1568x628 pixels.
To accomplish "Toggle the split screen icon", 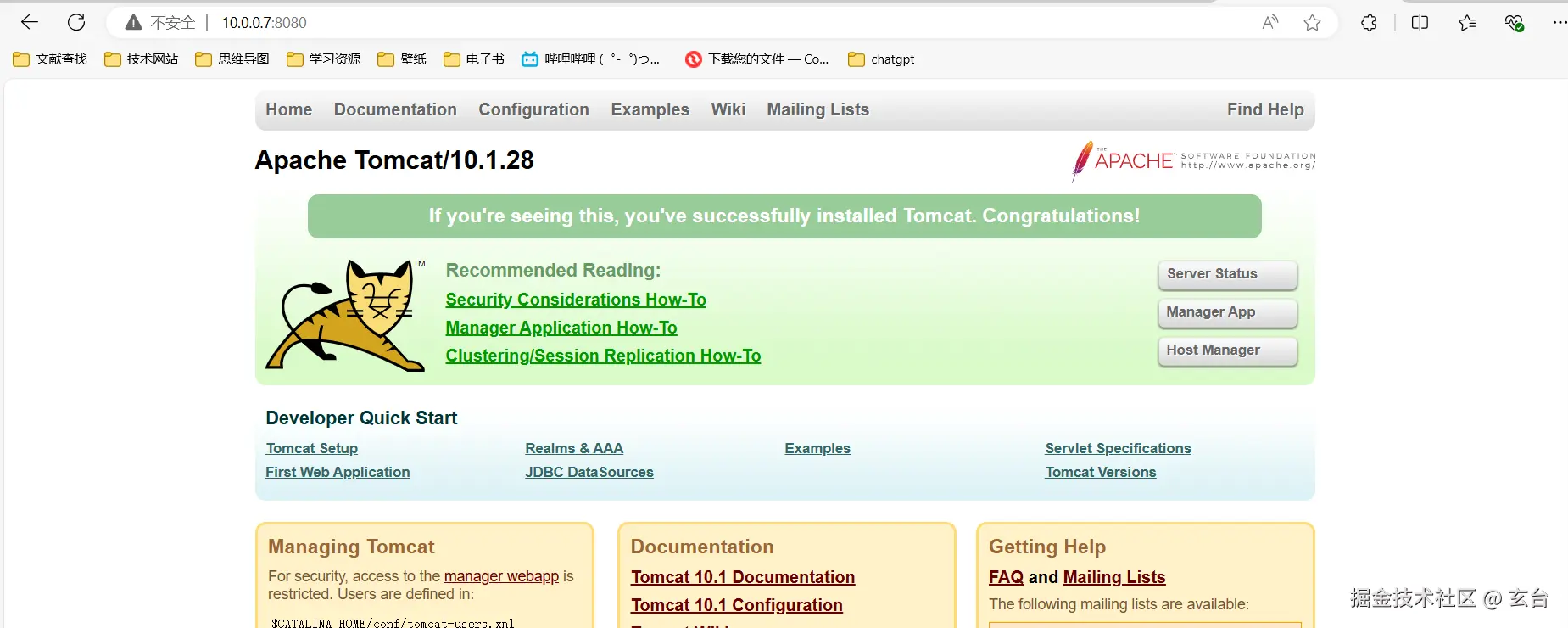I will pyautogui.click(x=1420, y=23).
